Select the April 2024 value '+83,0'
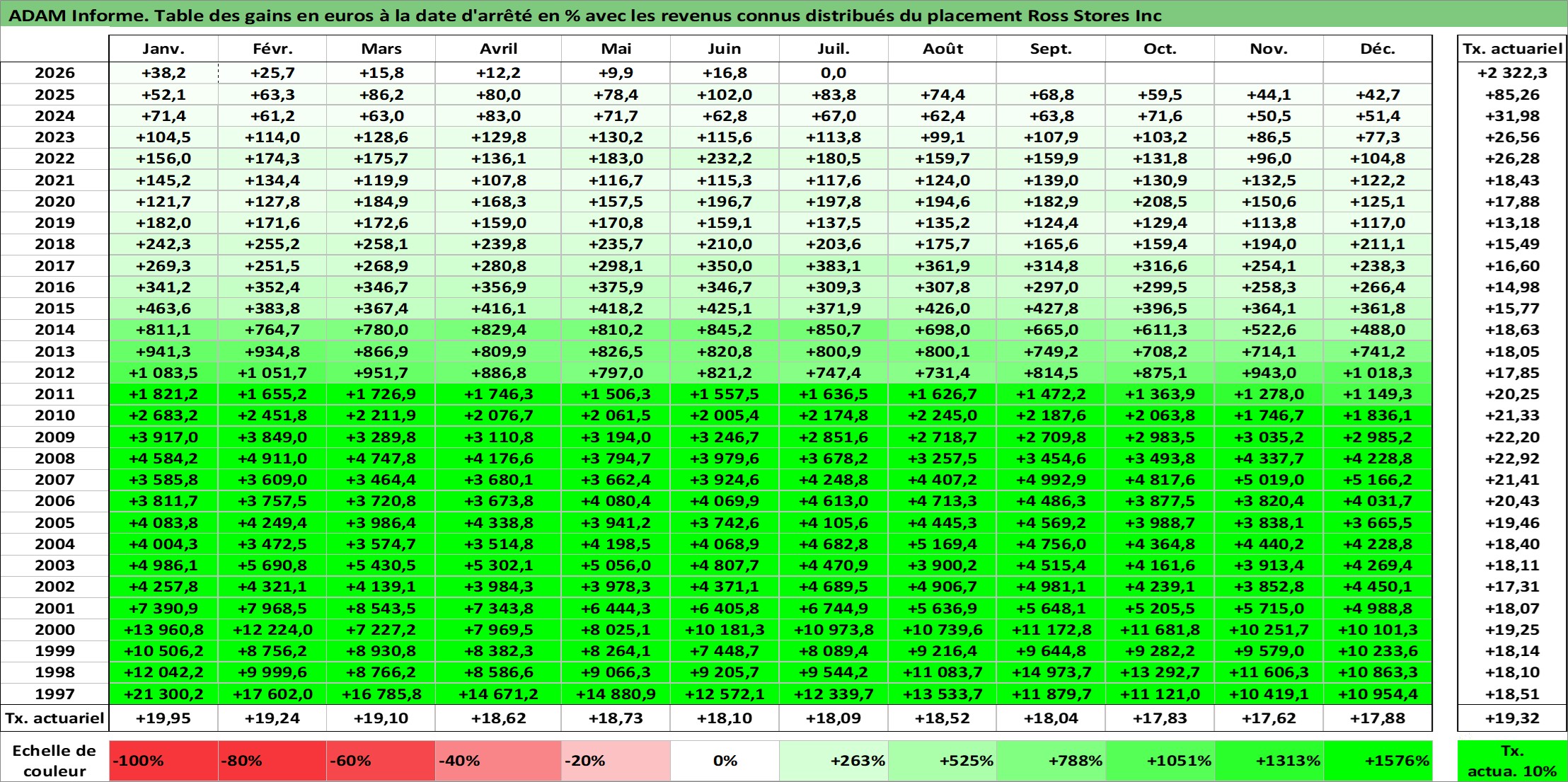Image resolution: width=1568 pixels, height=782 pixels. pyautogui.click(x=498, y=116)
